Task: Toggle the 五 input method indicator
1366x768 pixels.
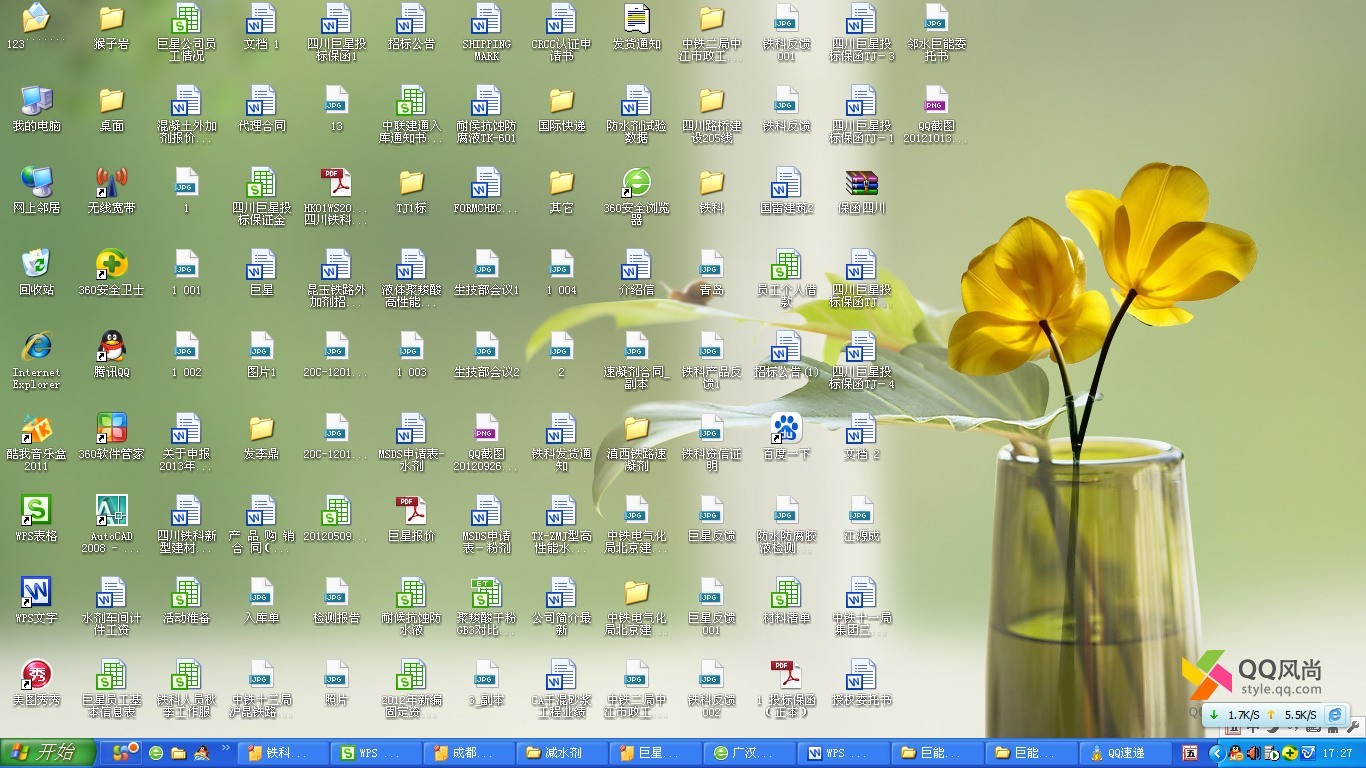Action: coord(1190,753)
